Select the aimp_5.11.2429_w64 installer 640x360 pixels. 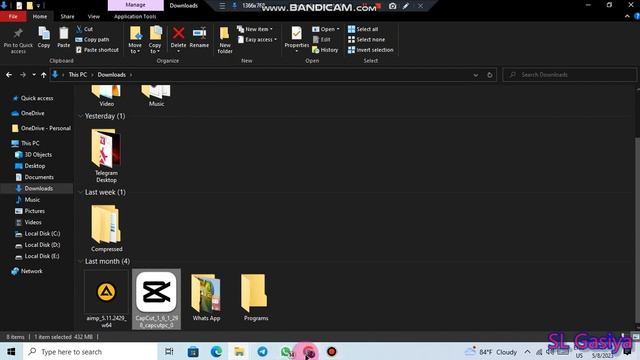[x=106, y=299]
